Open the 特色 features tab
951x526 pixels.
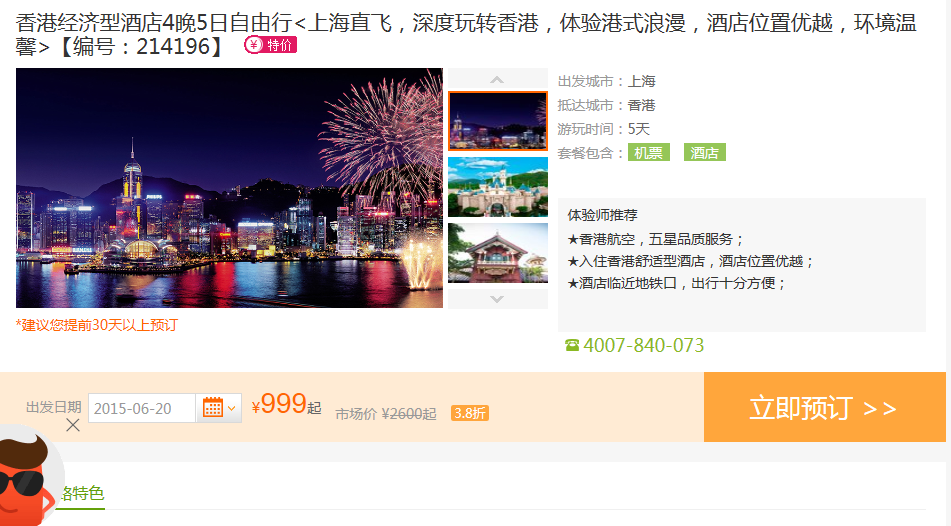82,493
